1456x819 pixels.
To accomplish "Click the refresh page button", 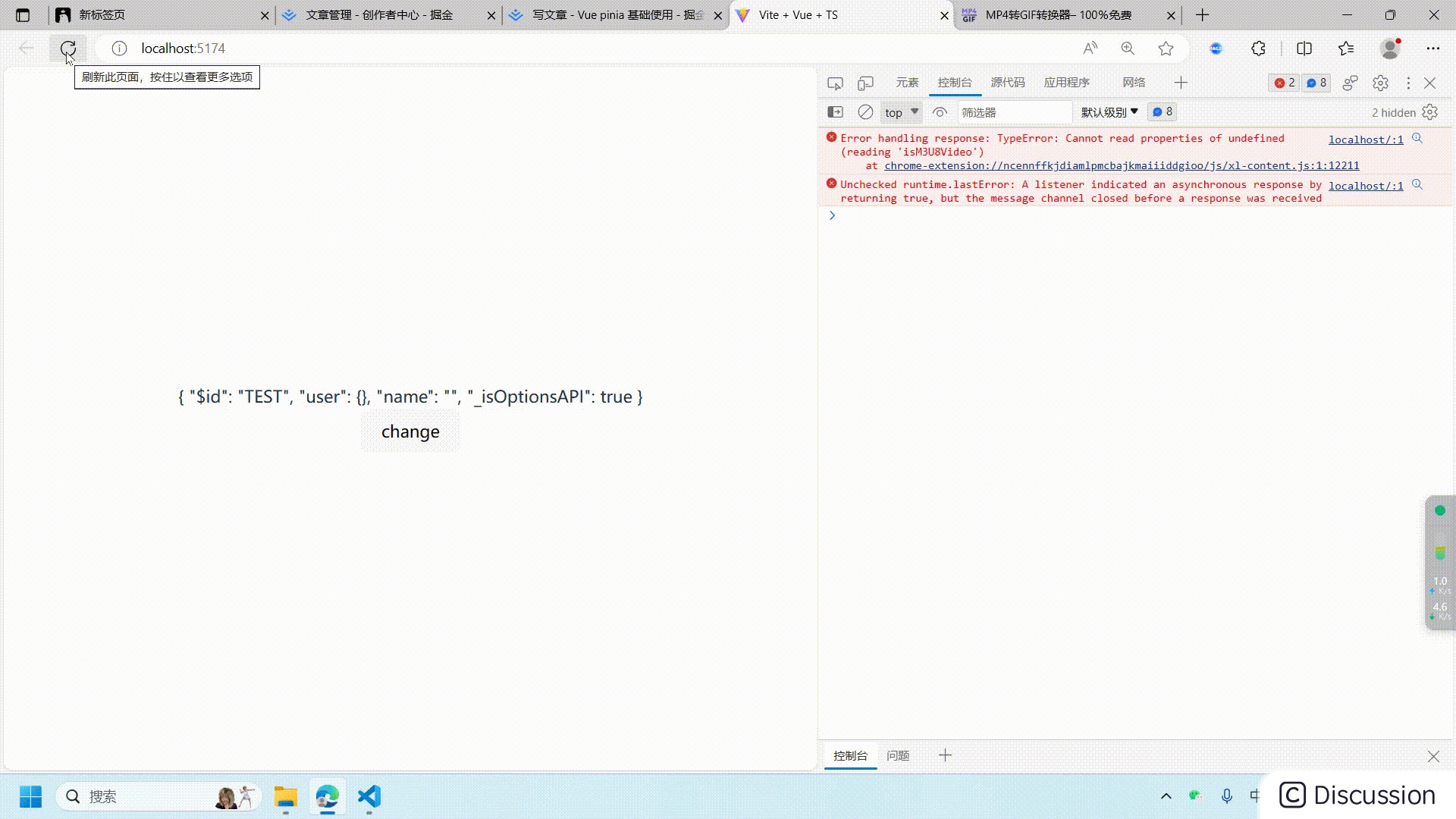I will pos(68,49).
